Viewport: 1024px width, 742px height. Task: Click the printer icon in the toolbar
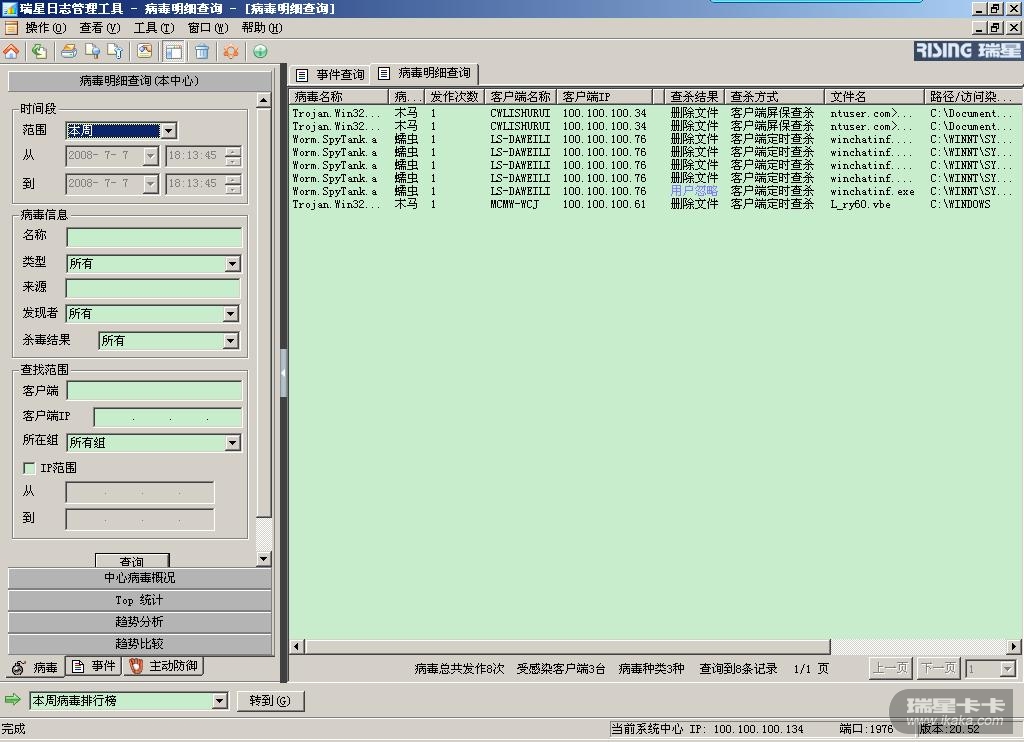pos(68,51)
